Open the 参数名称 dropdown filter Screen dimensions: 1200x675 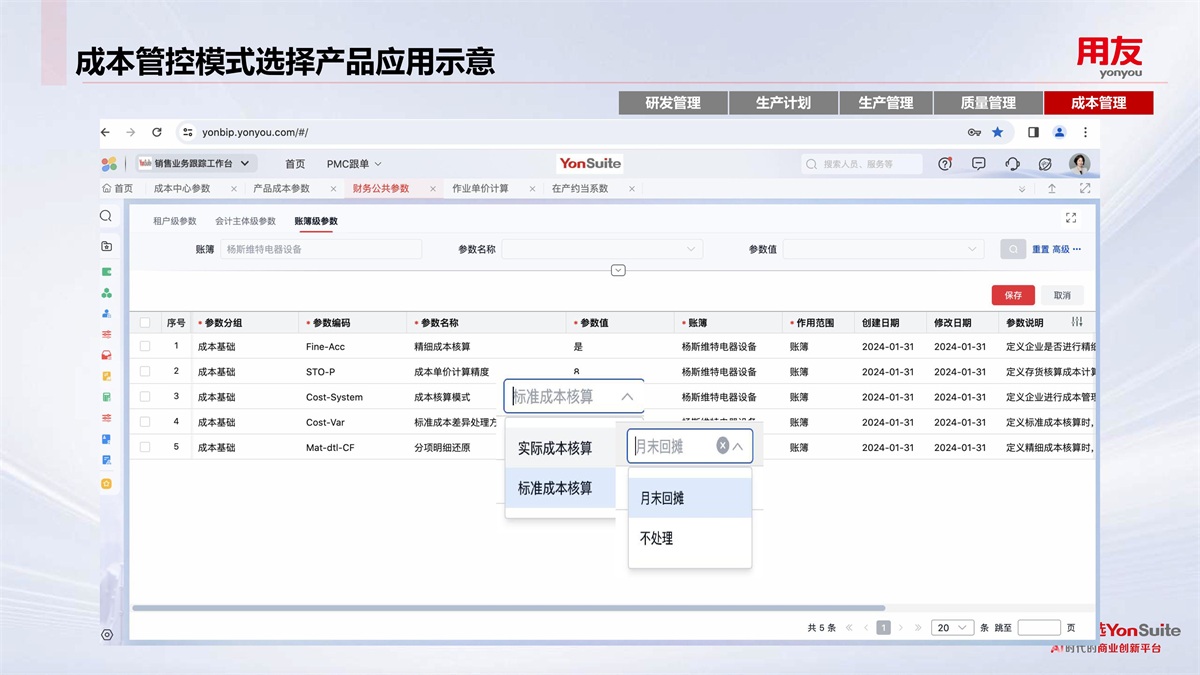point(602,249)
